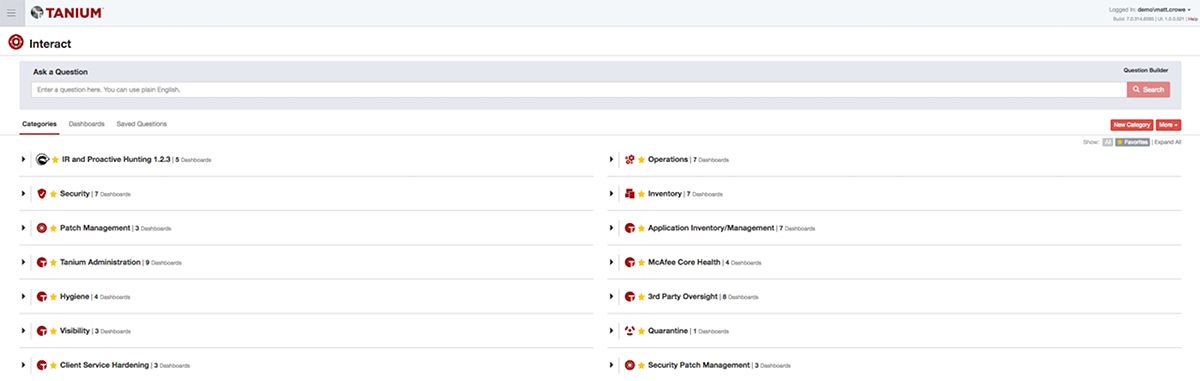Viewport: 1200px width, 381px height.
Task: Open the Tanium Administration category title
Action: pyautogui.click(x=101, y=262)
